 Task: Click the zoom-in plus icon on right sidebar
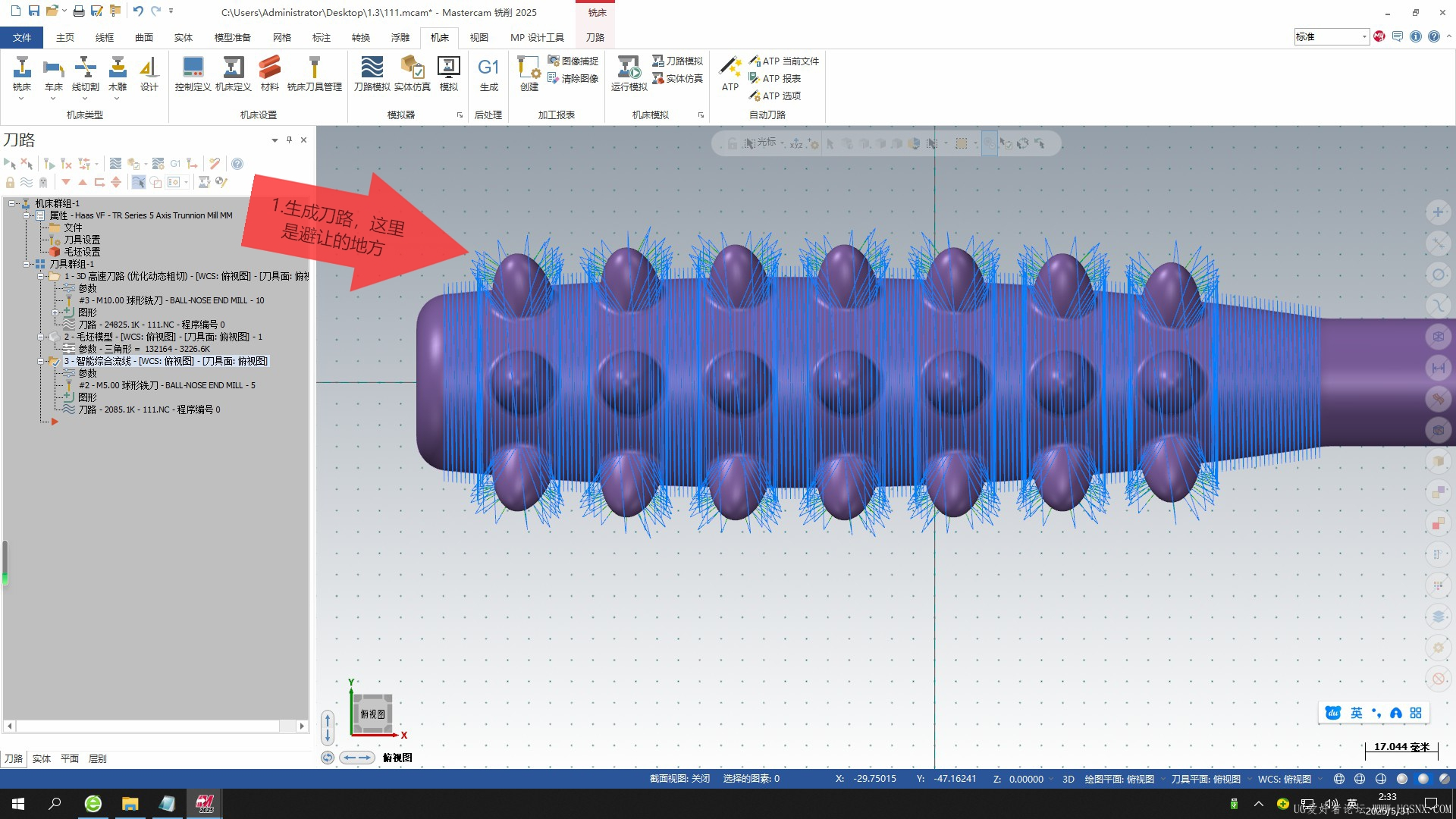click(x=1438, y=212)
